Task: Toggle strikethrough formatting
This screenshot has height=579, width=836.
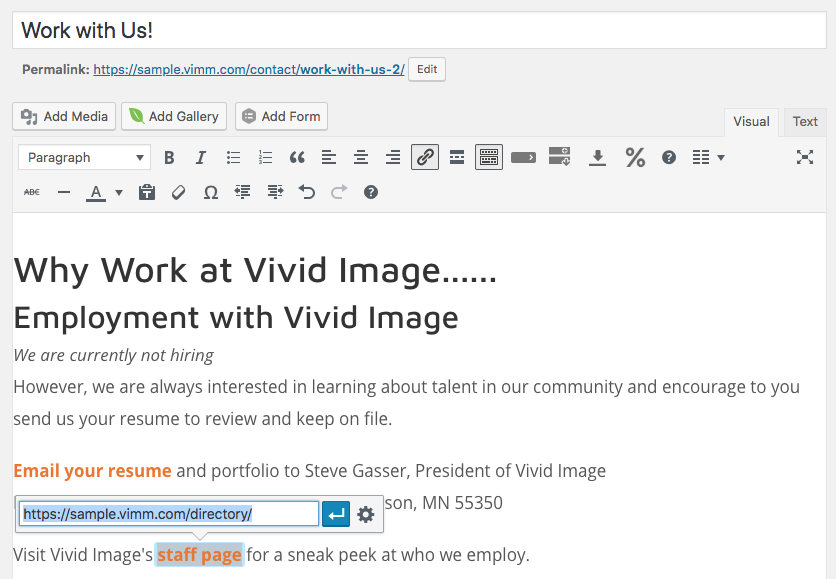Action: [31, 192]
